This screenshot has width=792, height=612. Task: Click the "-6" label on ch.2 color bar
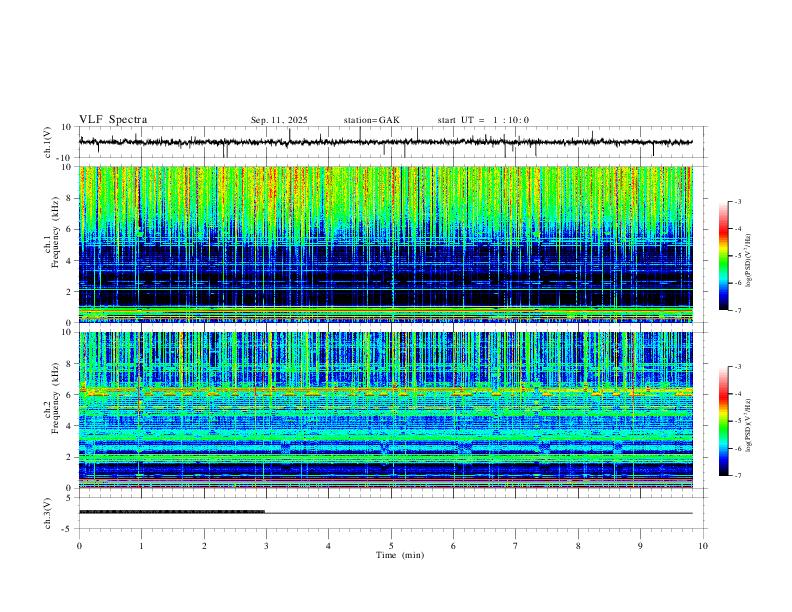coord(738,448)
